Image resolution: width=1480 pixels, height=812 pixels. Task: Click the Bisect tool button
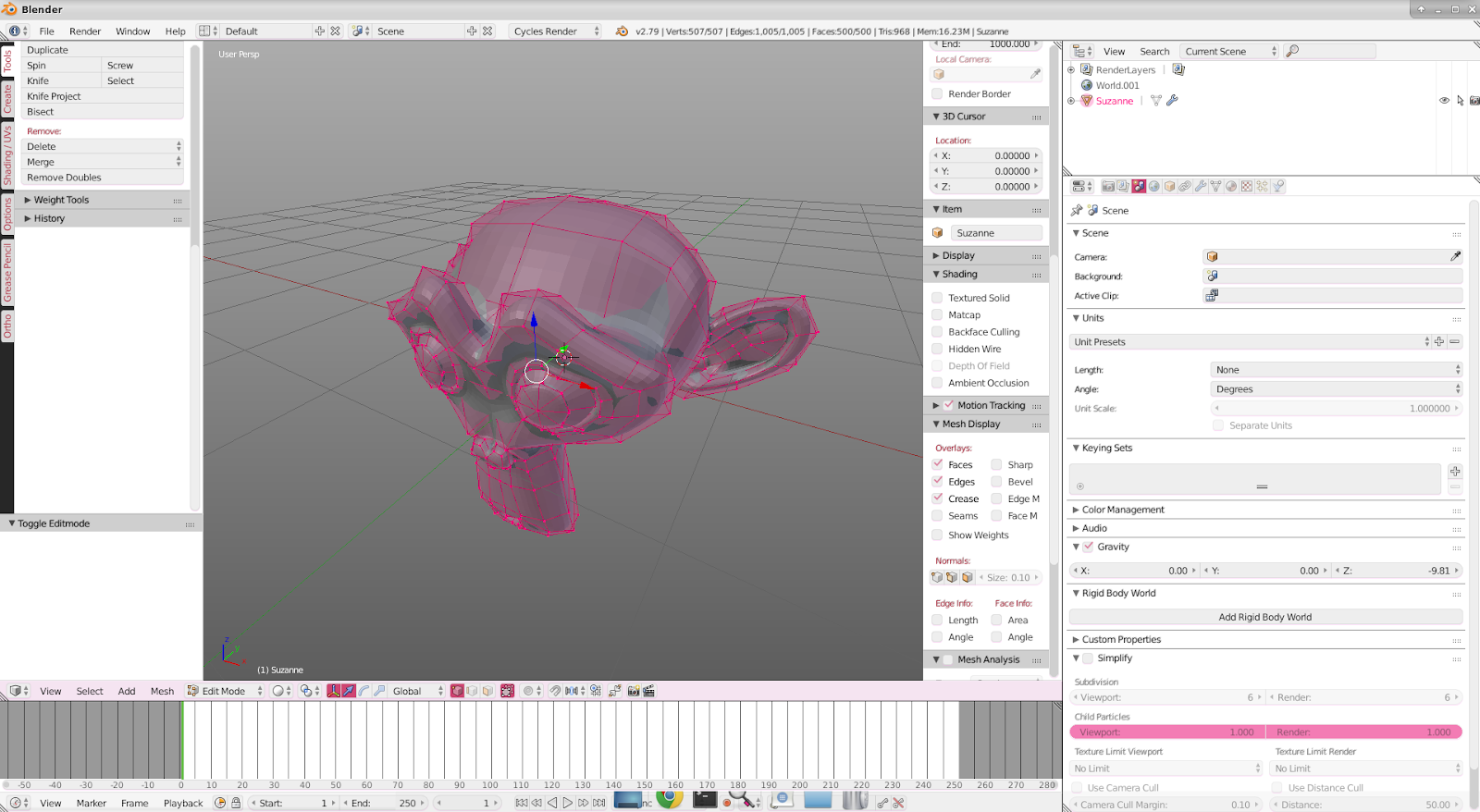(104, 112)
